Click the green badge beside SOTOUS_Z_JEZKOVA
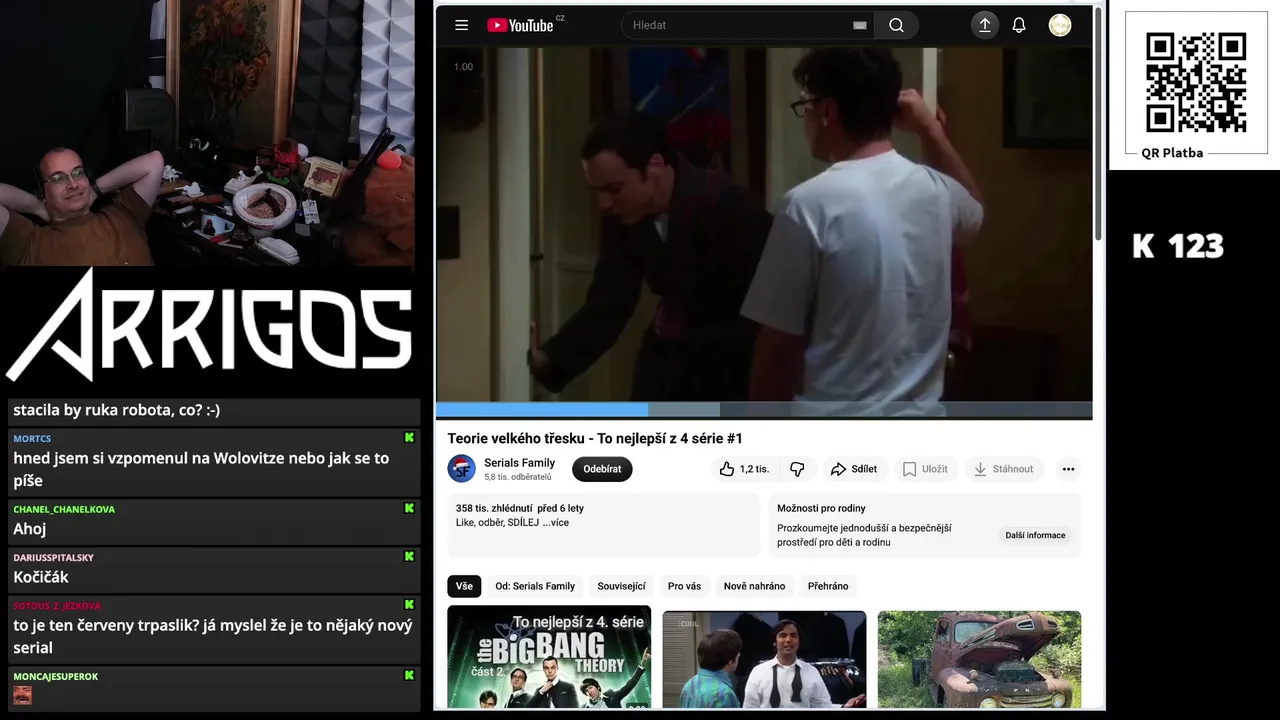Image resolution: width=1280 pixels, height=720 pixels. click(x=409, y=604)
